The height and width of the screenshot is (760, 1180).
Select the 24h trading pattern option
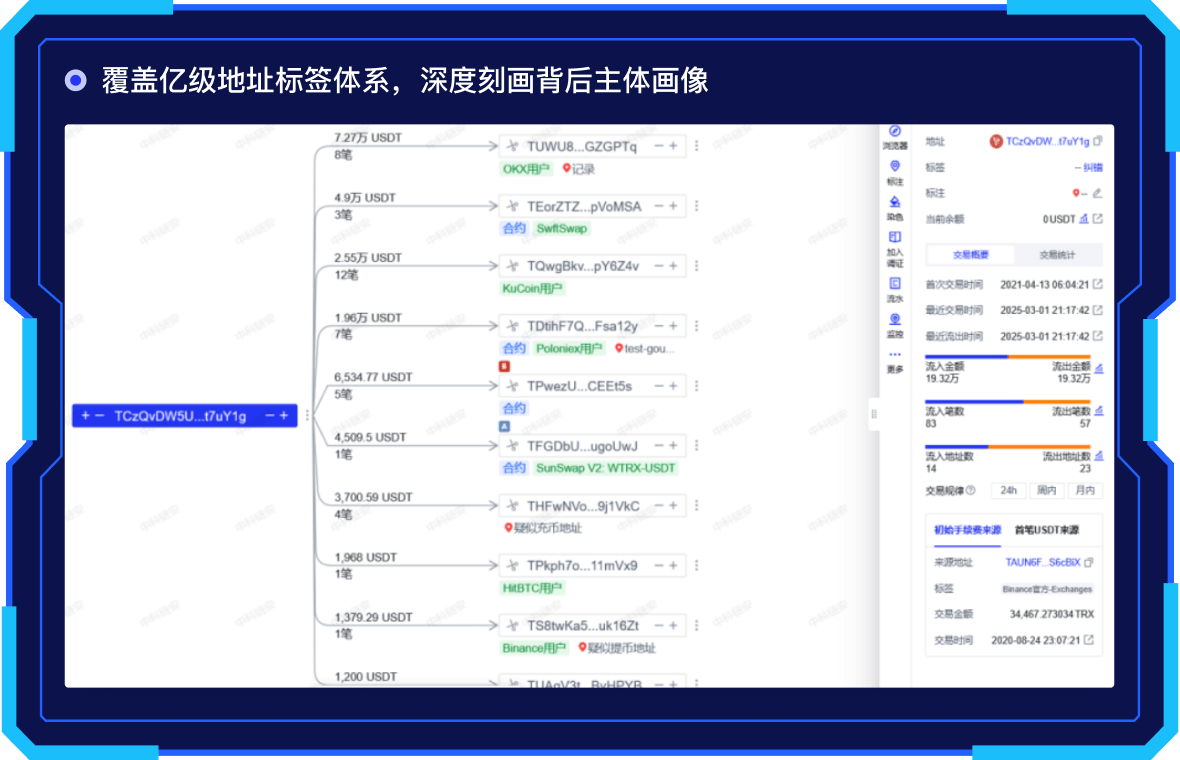(1009, 490)
